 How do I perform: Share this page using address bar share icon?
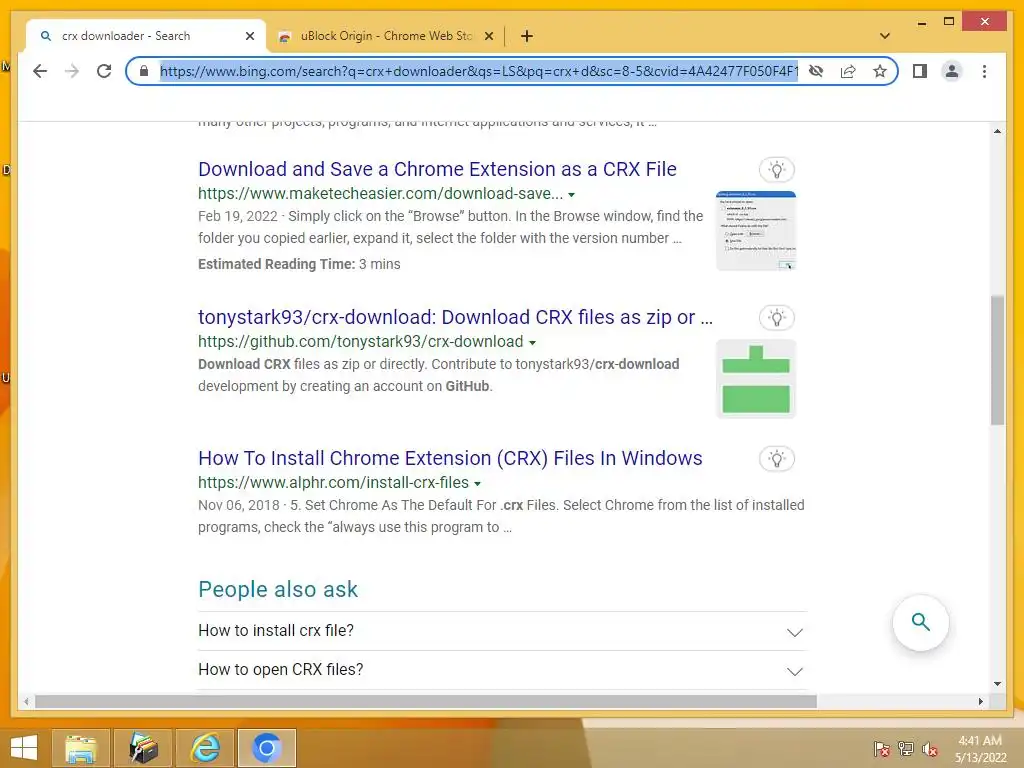click(848, 71)
